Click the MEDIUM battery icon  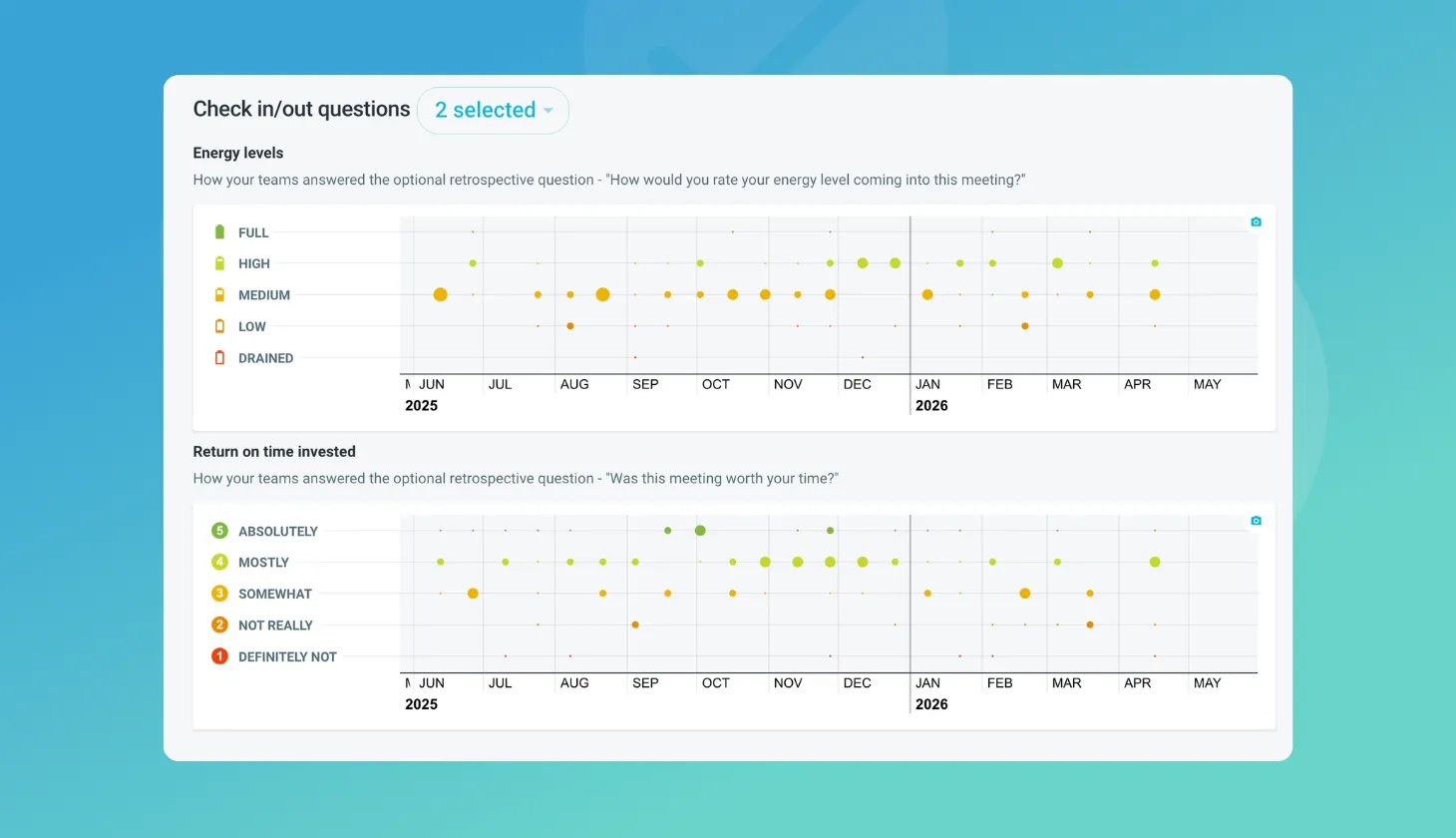click(220, 295)
